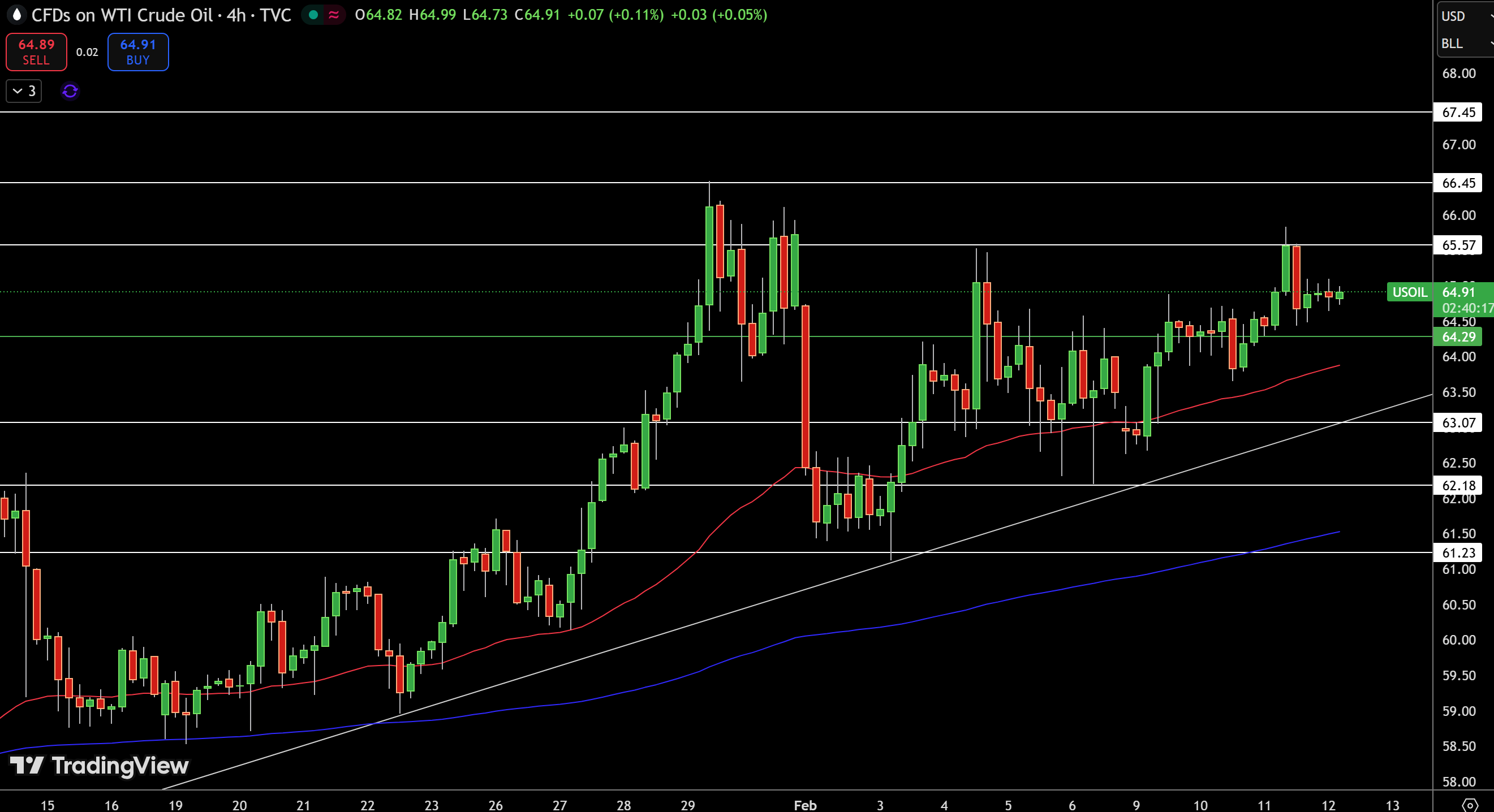This screenshot has height=812, width=1494.
Task: Select the 66.45 horizontal line price label
Action: pos(1458,183)
